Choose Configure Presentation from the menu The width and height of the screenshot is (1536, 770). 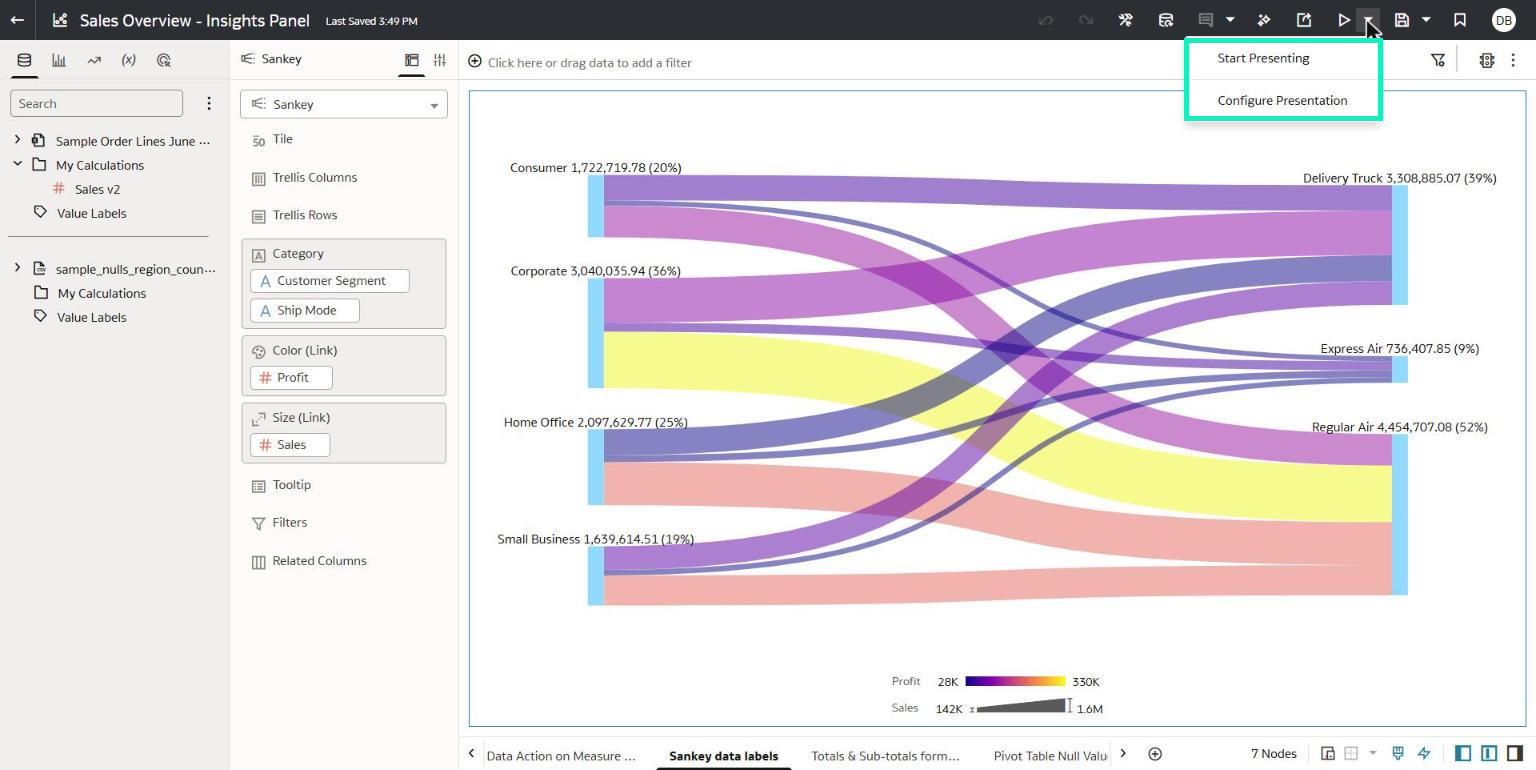pyautogui.click(x=1282, y=100)
